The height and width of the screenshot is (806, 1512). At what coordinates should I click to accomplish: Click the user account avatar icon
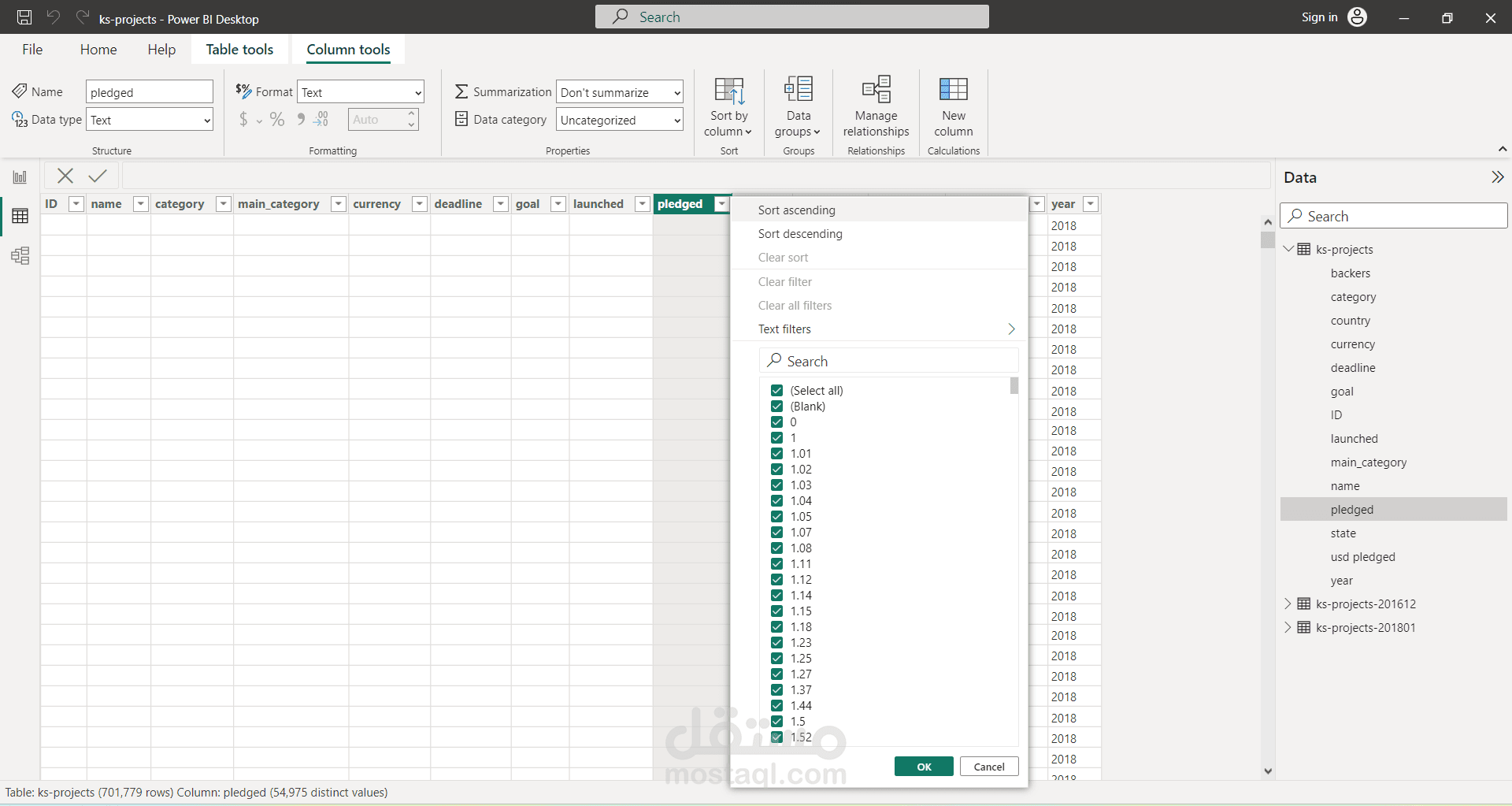(1358, 17)
